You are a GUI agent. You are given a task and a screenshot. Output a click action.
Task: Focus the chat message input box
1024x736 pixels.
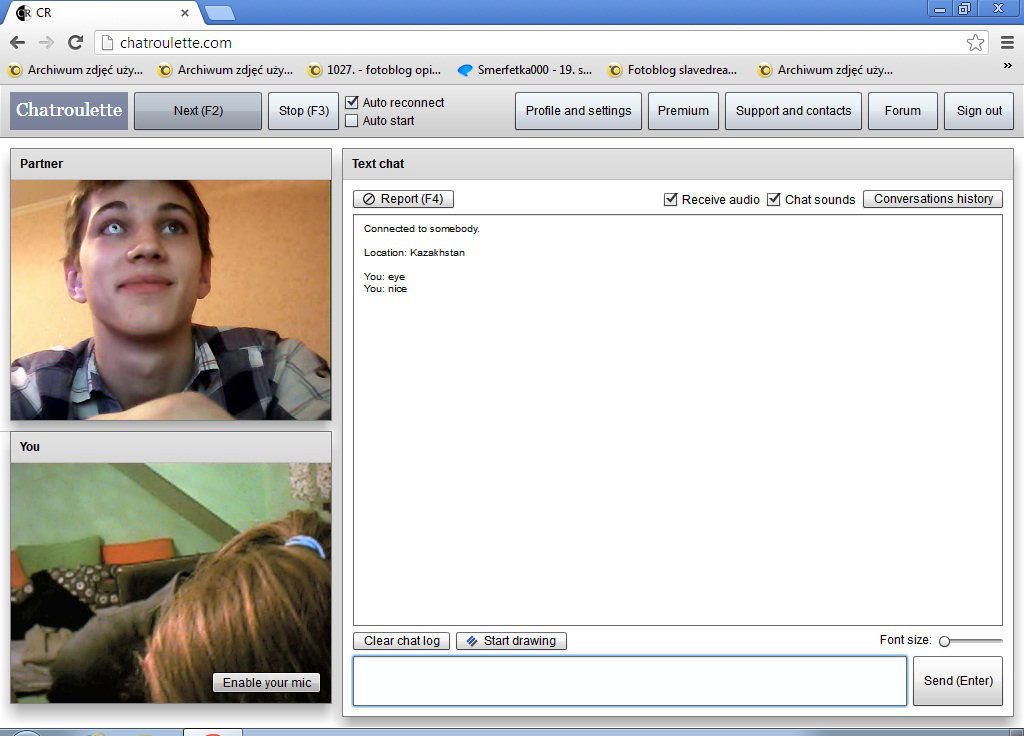coord(630,680)
